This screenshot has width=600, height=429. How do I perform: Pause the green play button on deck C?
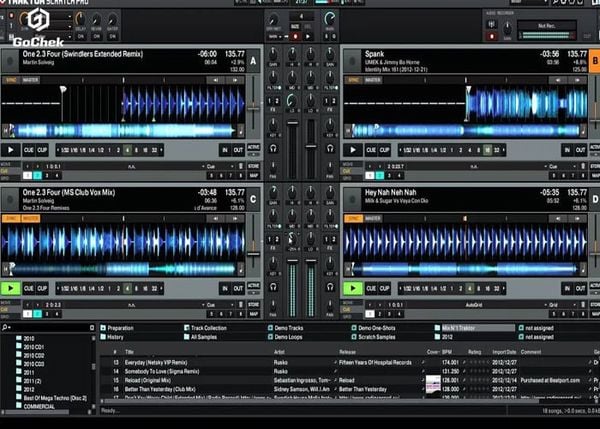pyautogui.click(x=11, y=288)
